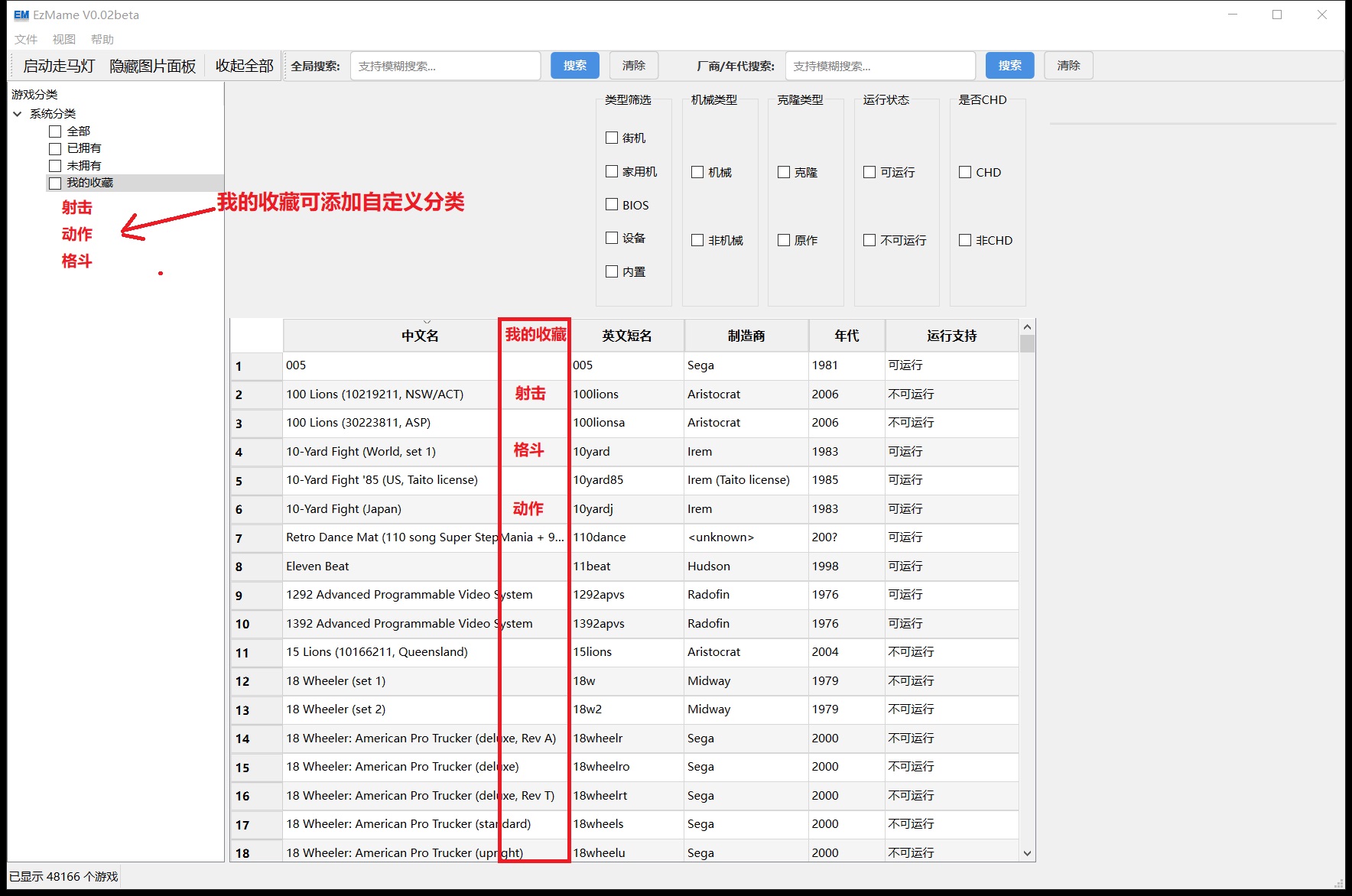
Task: Enable the 街机 type filter
Action: coord(612,138)
